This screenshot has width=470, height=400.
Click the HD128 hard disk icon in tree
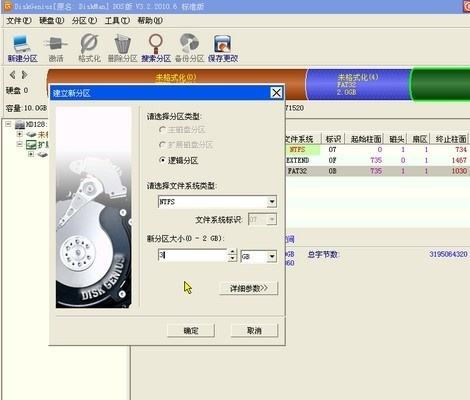[20, 125]
